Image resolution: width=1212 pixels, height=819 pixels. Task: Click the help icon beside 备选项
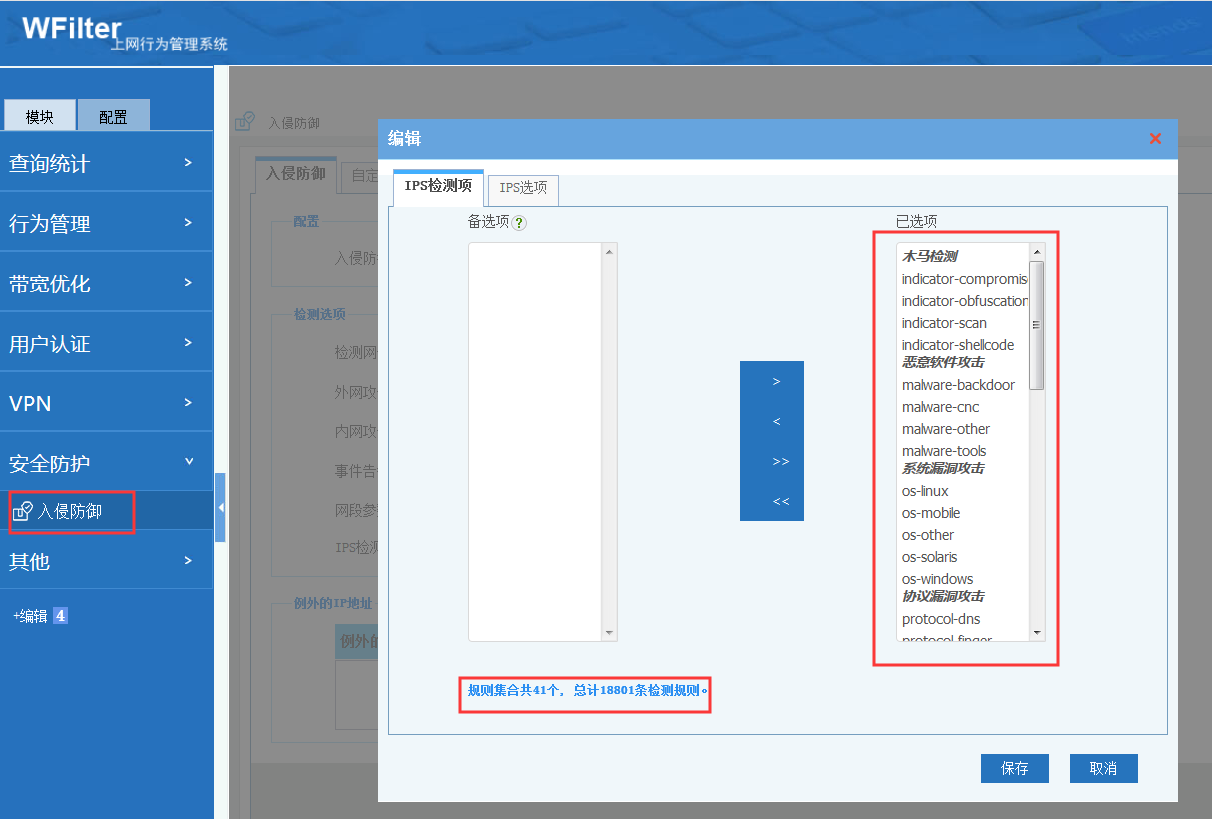tap(519, 223)
